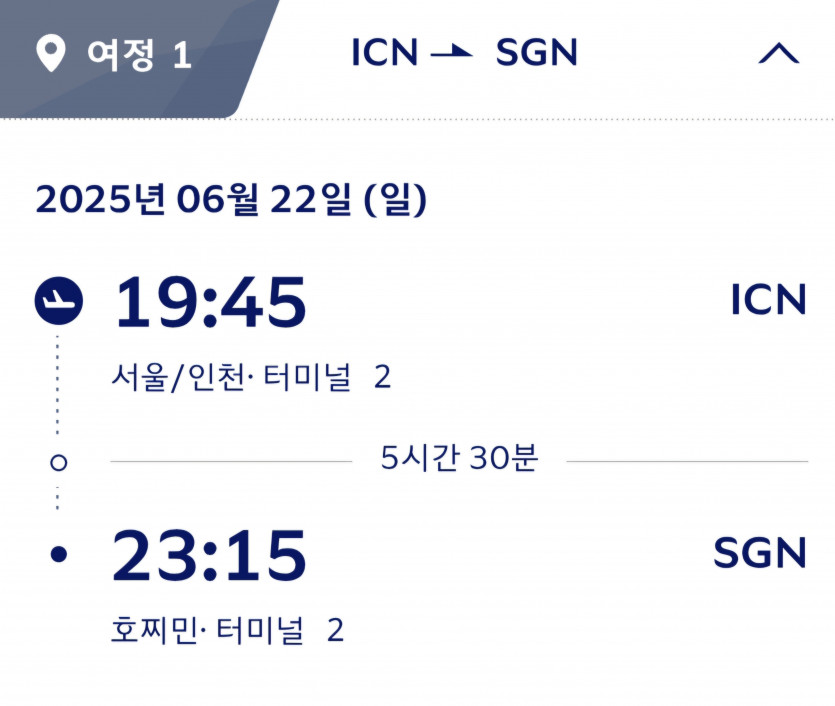Click the 19:45 departure time
The width and height of the screenshot is (835, 706).
point(210,301)
